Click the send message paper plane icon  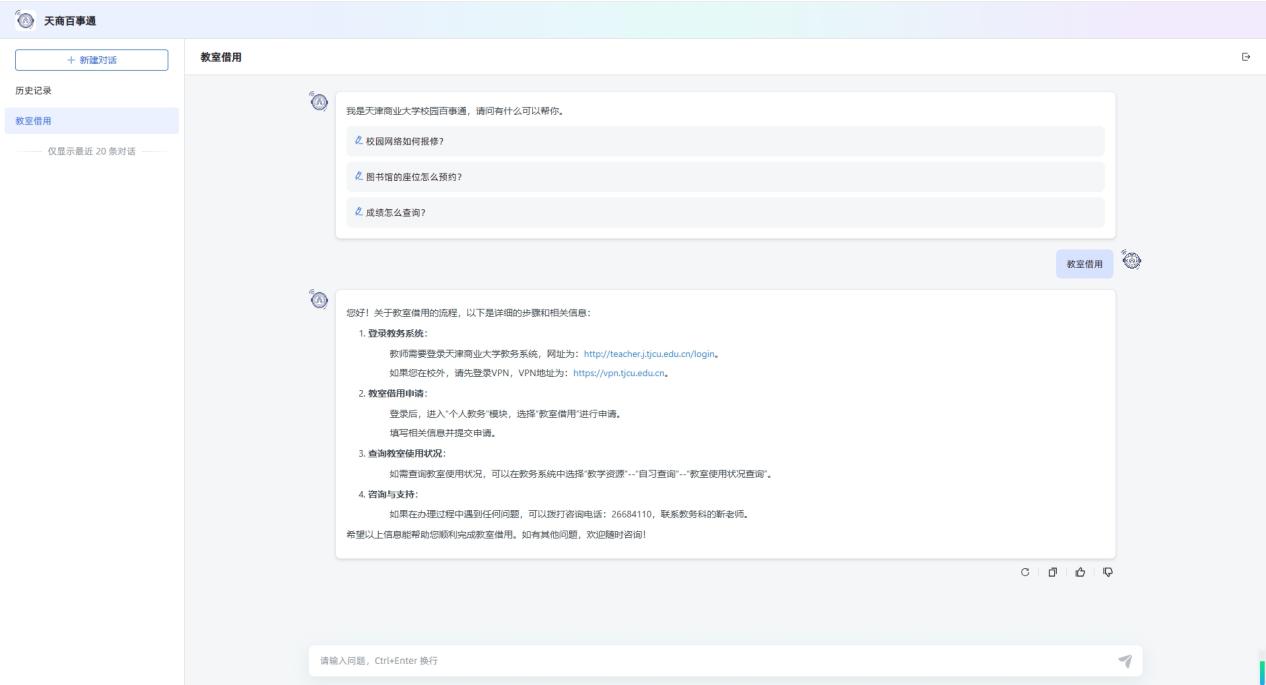[1125, 660]
